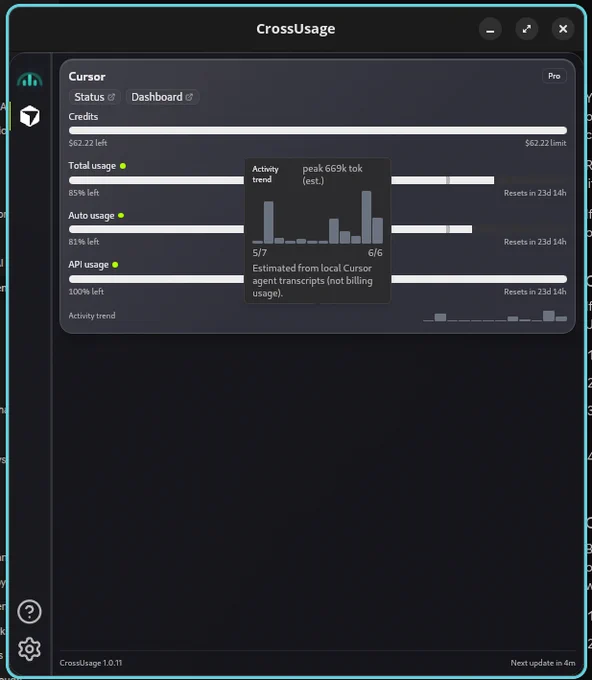Click the Auto usage green status dot
This screenshot has width=592, height=680.
tap(121, 216)
